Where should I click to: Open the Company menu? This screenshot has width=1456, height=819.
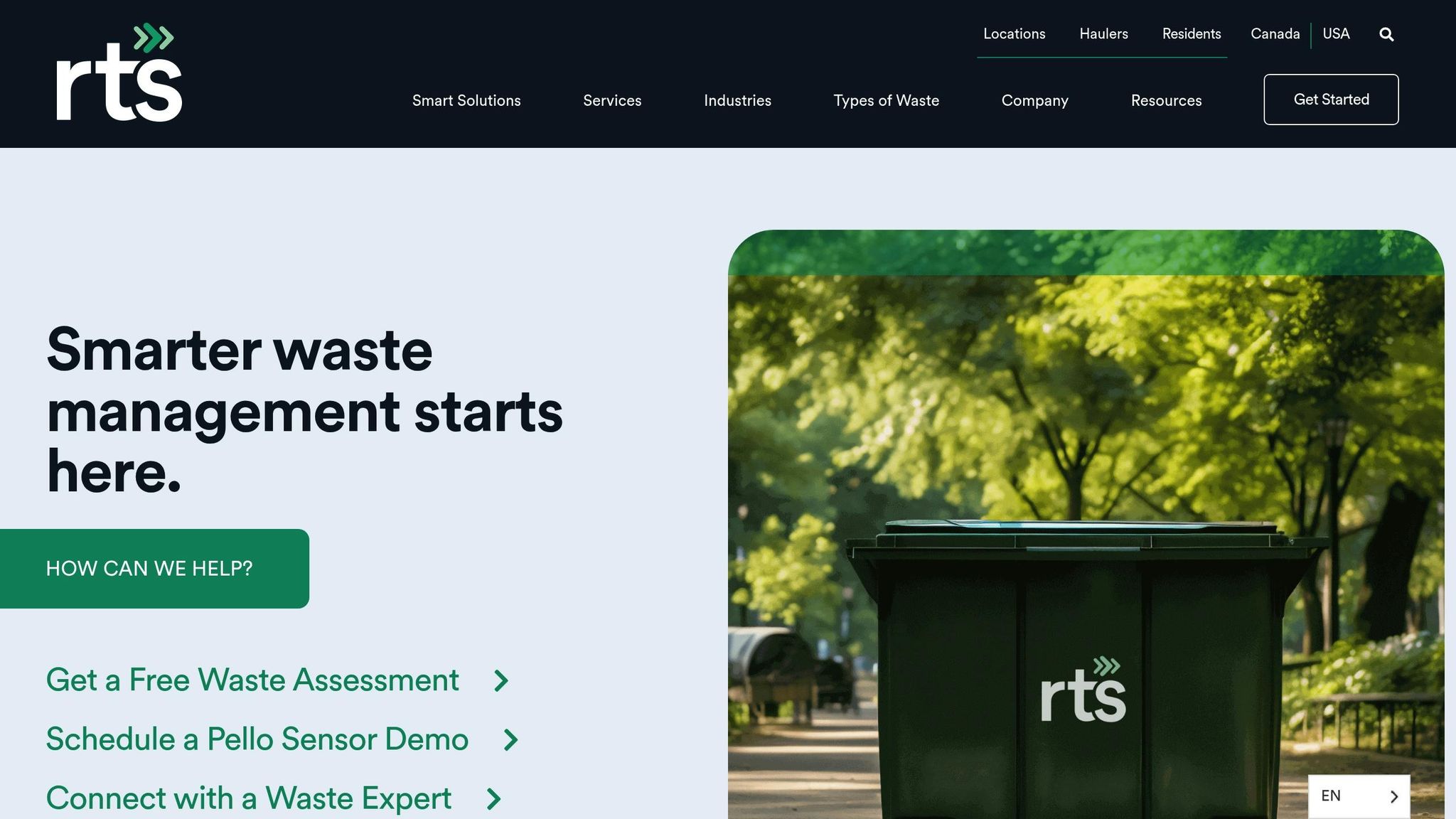click(1034, 100)
